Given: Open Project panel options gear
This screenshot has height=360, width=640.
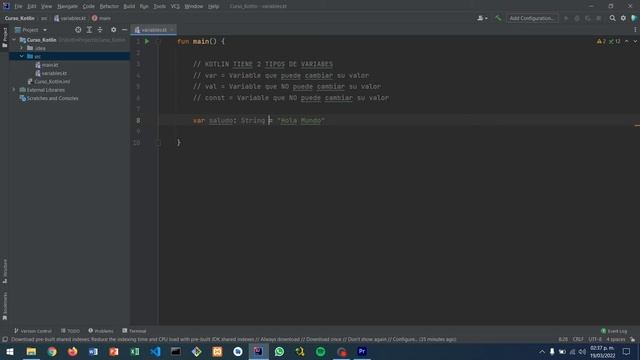Looking at the screenshot, I should point(113,30).
